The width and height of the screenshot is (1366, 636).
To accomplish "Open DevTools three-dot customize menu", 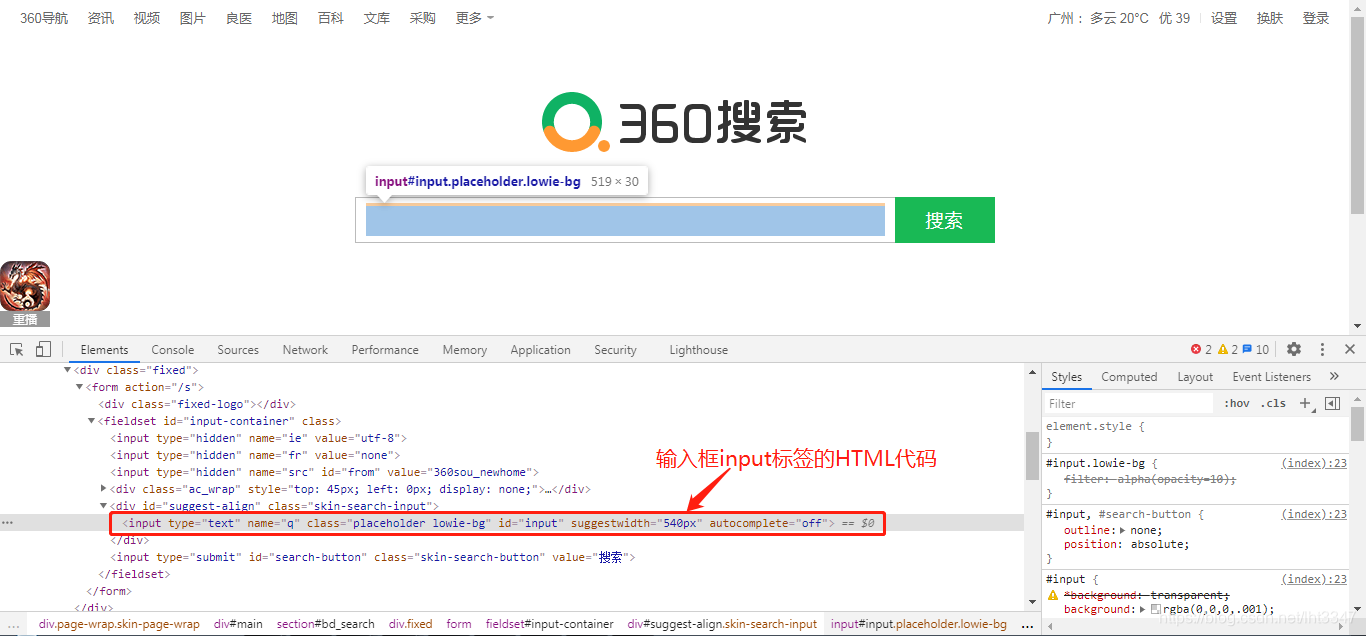I will pos(1322,349).
